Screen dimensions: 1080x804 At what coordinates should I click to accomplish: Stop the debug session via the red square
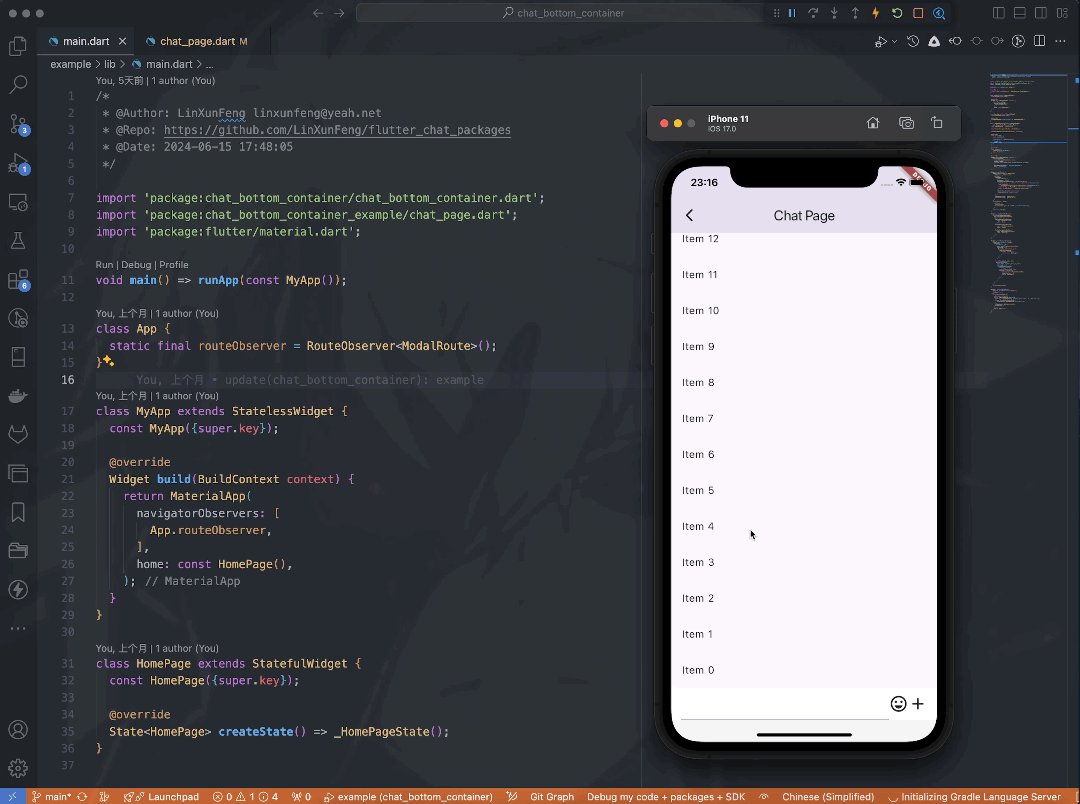(918, 13)
